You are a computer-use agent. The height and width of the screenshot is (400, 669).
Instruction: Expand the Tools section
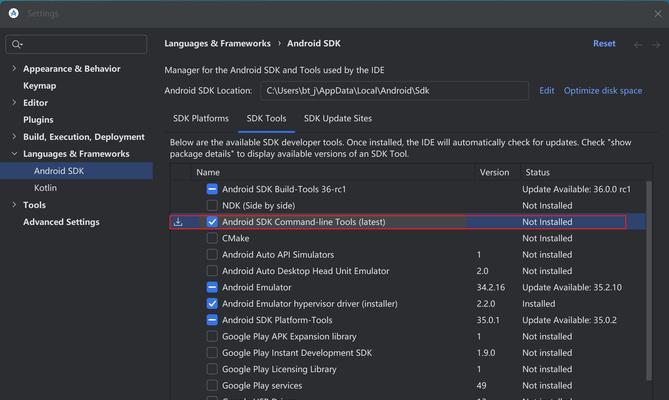click(x=14, y=205)
